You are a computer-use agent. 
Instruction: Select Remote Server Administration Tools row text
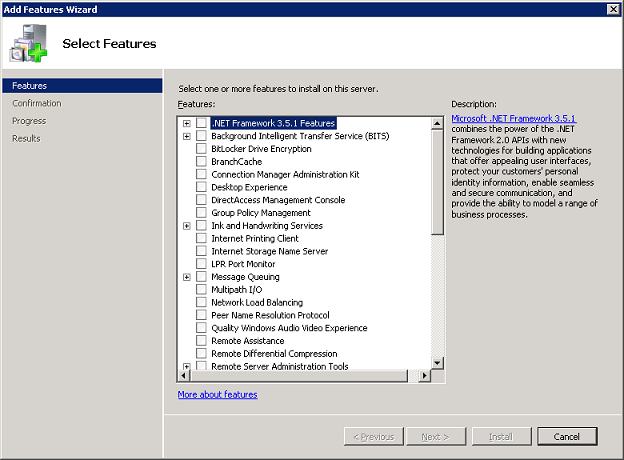[280, 366]
